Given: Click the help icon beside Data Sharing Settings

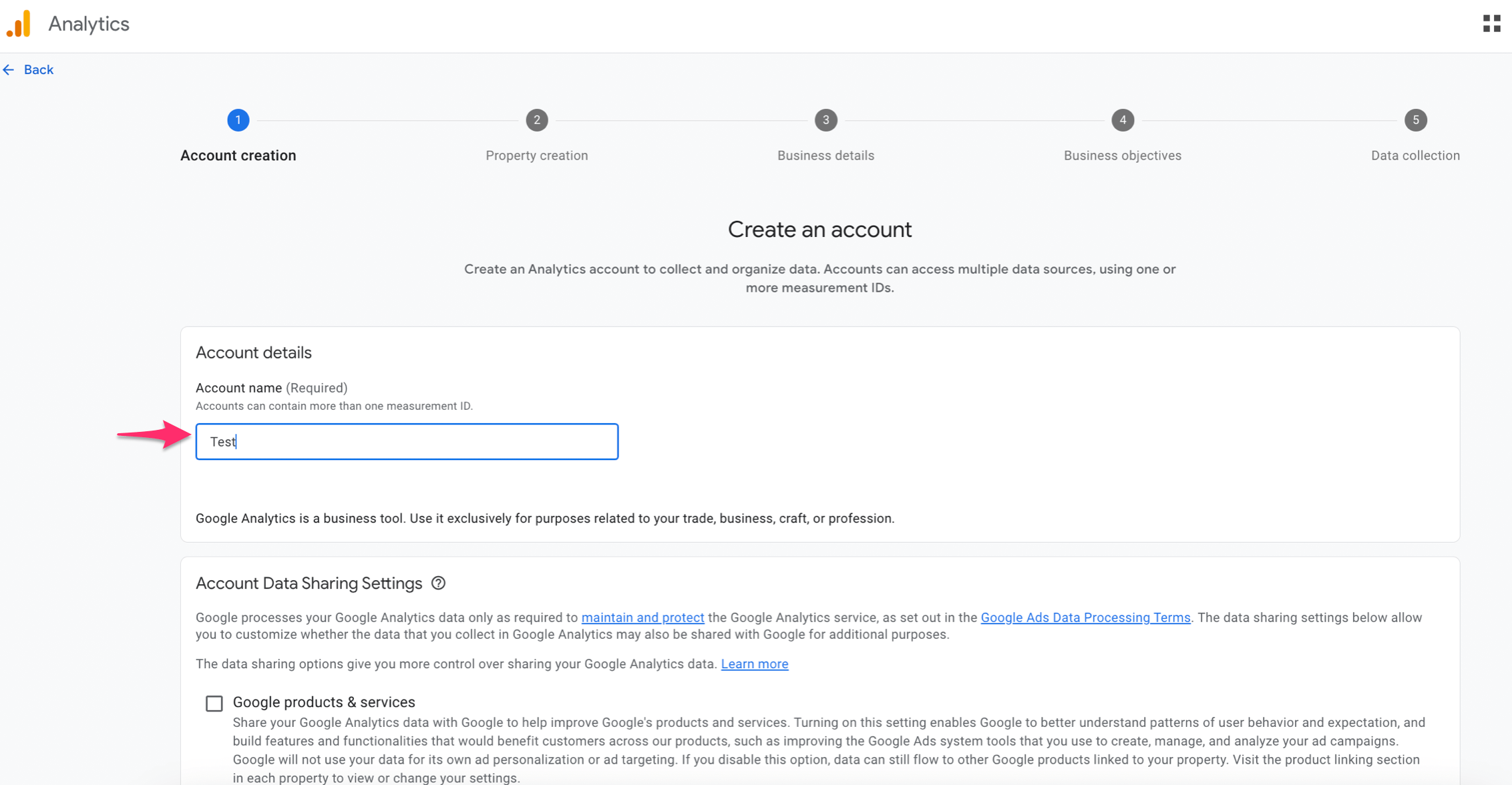Looking at the screenshot, I should (438, 583).
